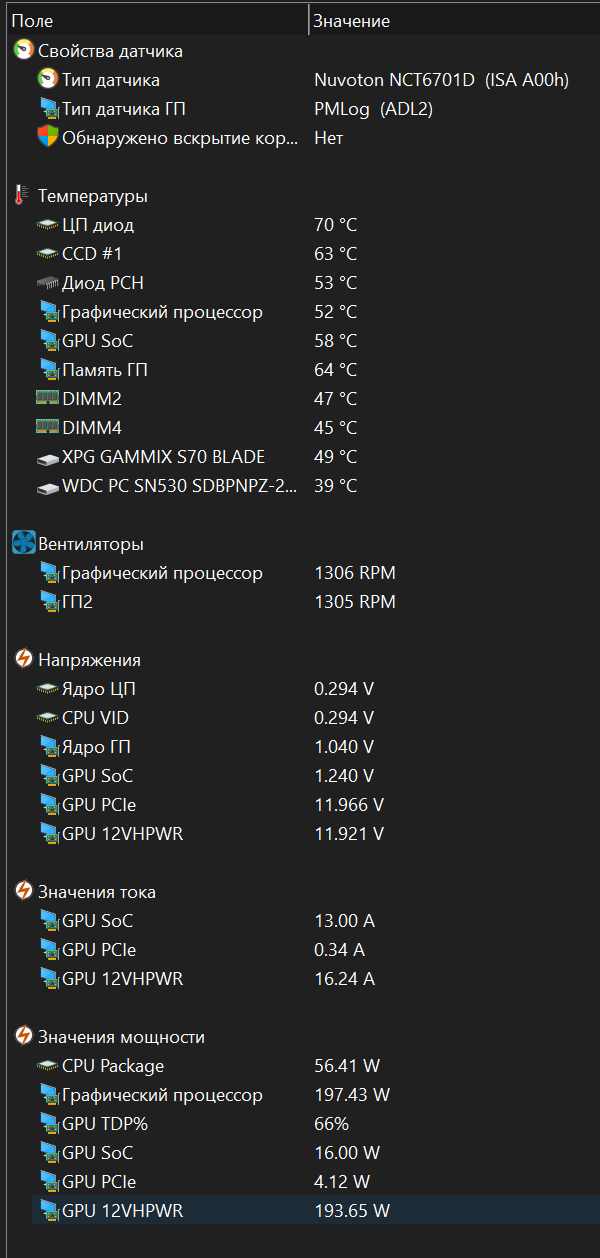Click the shield icon for chassis intrusion
This screenshot has height=1258, width=600.
[x=47, y=138]
